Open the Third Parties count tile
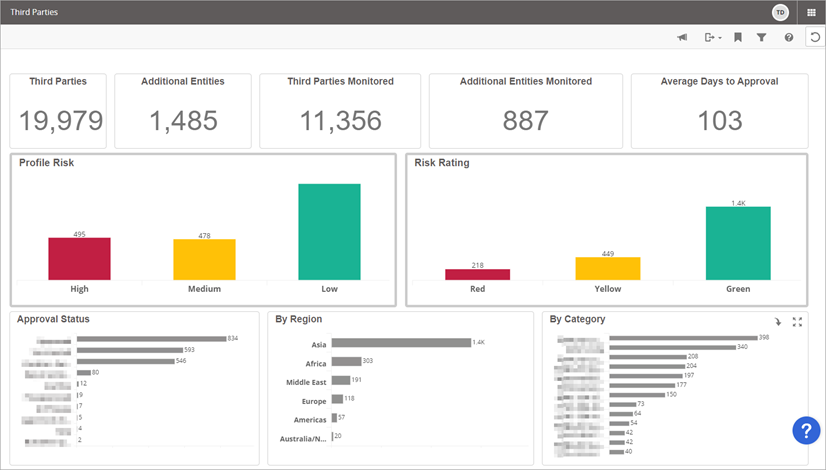The width and height of the screenshot is (826, 470). click(58, 111)
